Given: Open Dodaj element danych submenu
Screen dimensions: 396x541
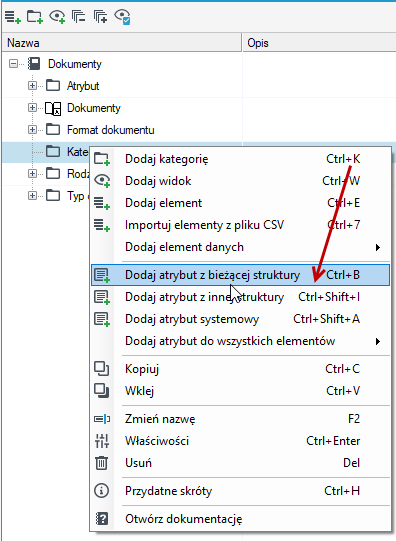Looking at the screenshot, I should [x=240, y=247].
